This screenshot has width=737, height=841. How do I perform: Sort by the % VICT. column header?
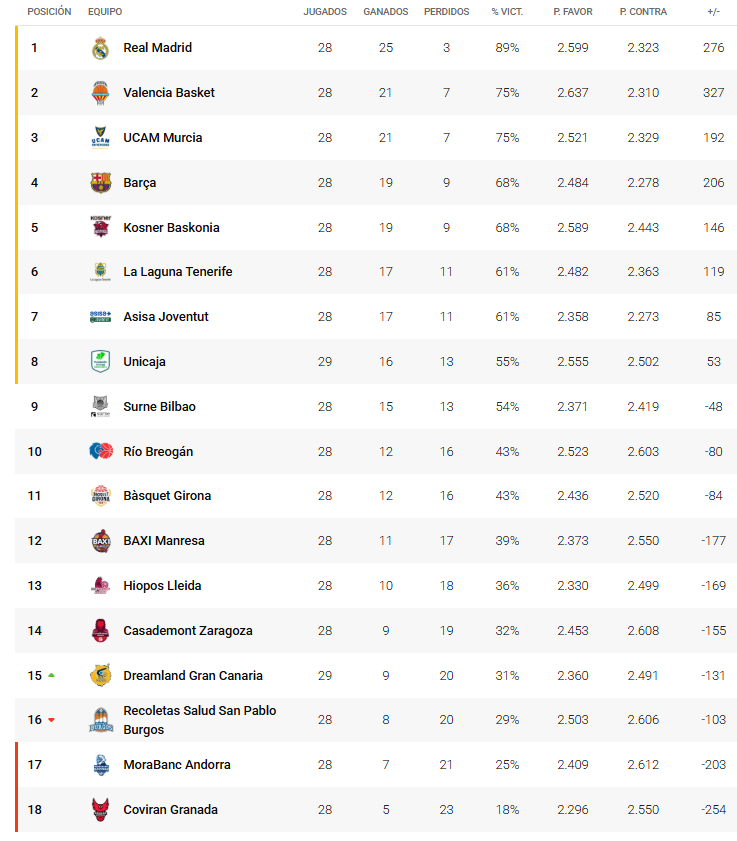pos(507,12)
